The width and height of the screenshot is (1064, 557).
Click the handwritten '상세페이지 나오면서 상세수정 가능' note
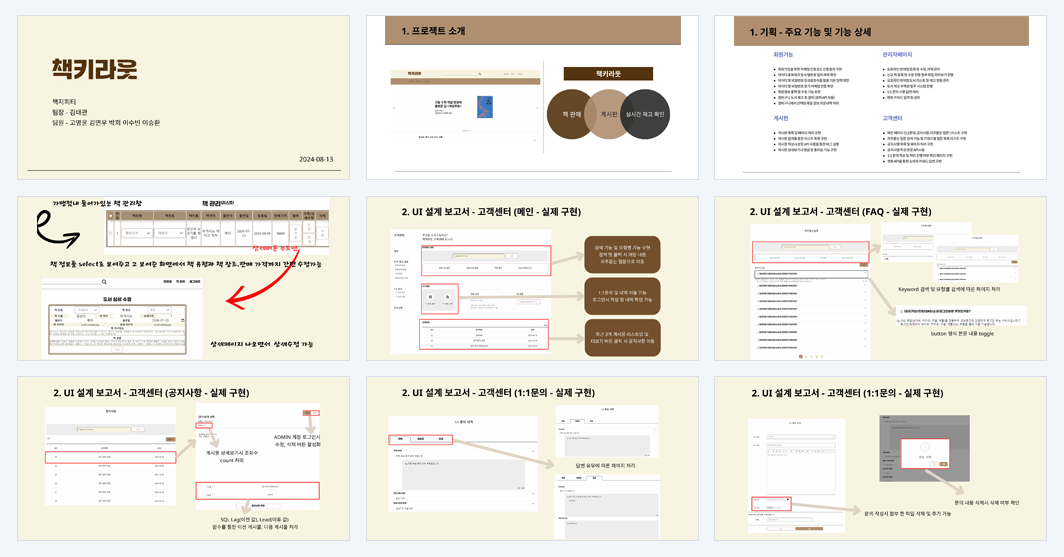261,344
